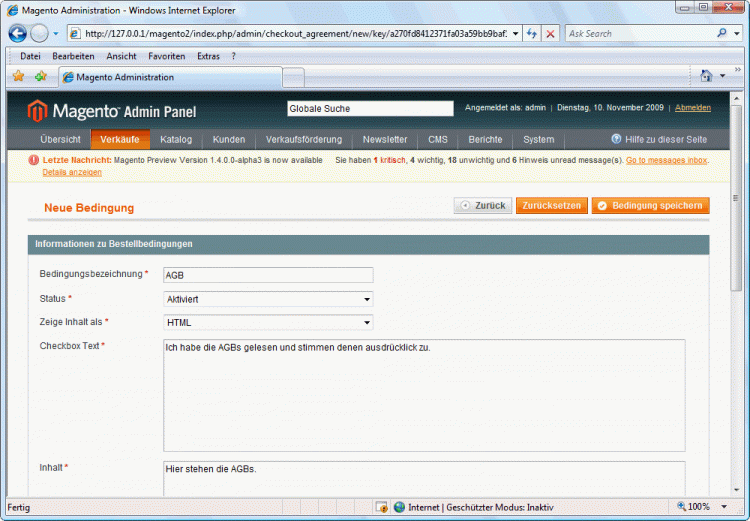The image size is (750, 521).
Task: Open the Favoriten menu in menu bar
Action: point(166,56)
